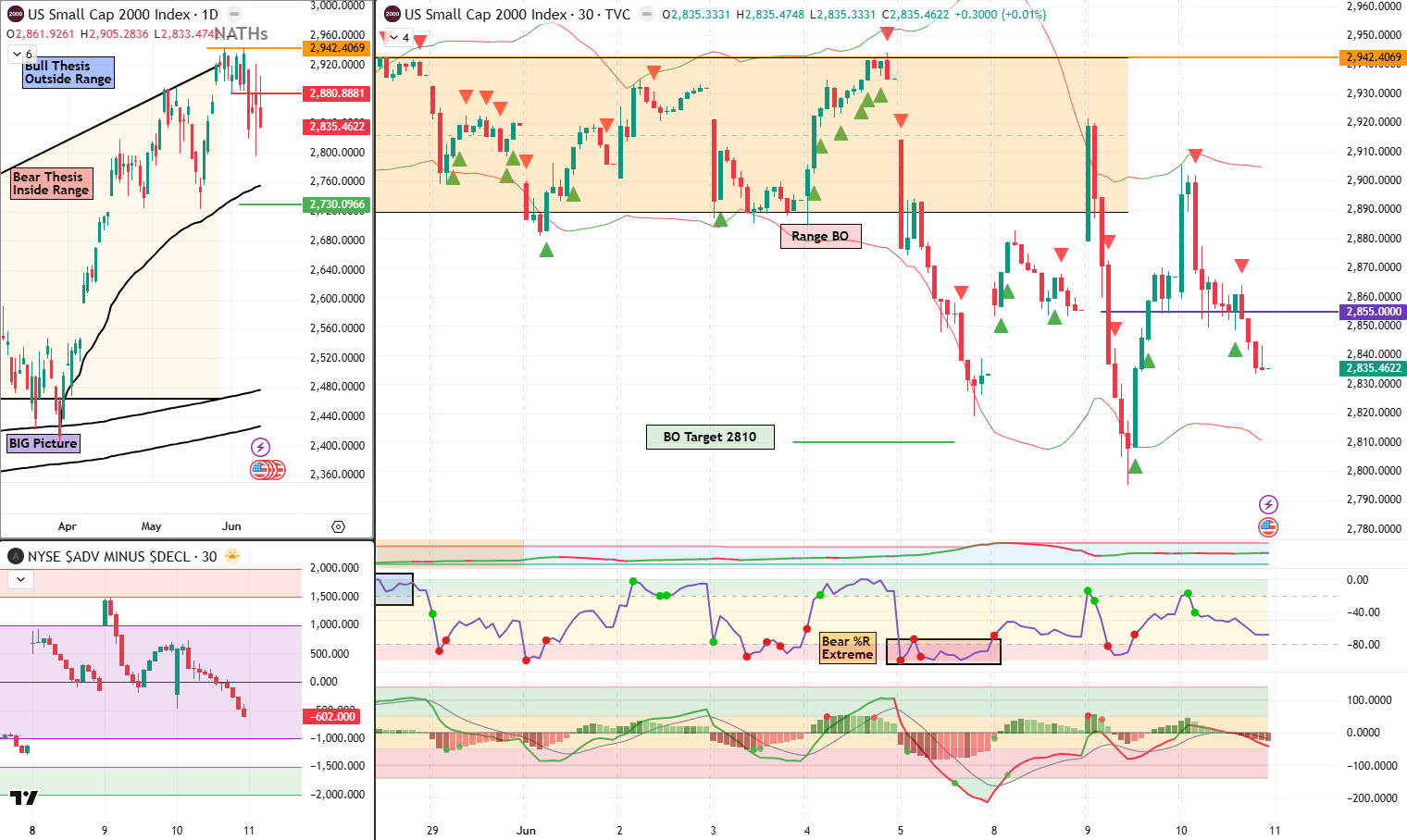Click the daily chart's 2000 symbol logo

click(15, 14)
